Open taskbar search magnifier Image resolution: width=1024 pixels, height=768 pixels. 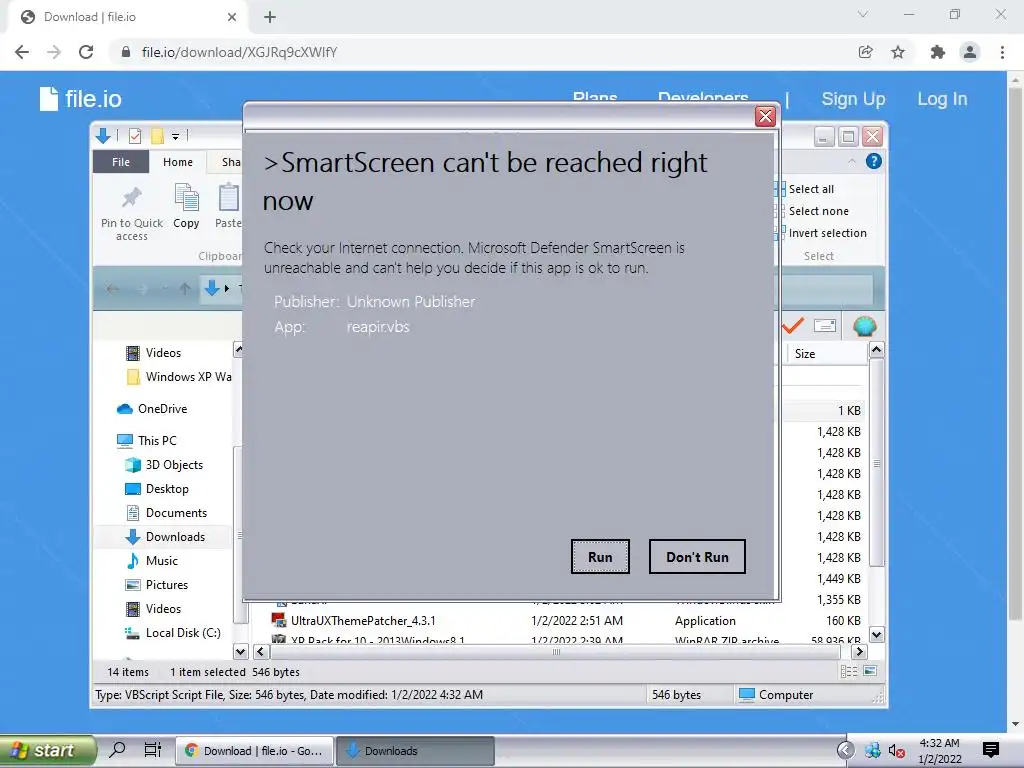coord(117,750)
